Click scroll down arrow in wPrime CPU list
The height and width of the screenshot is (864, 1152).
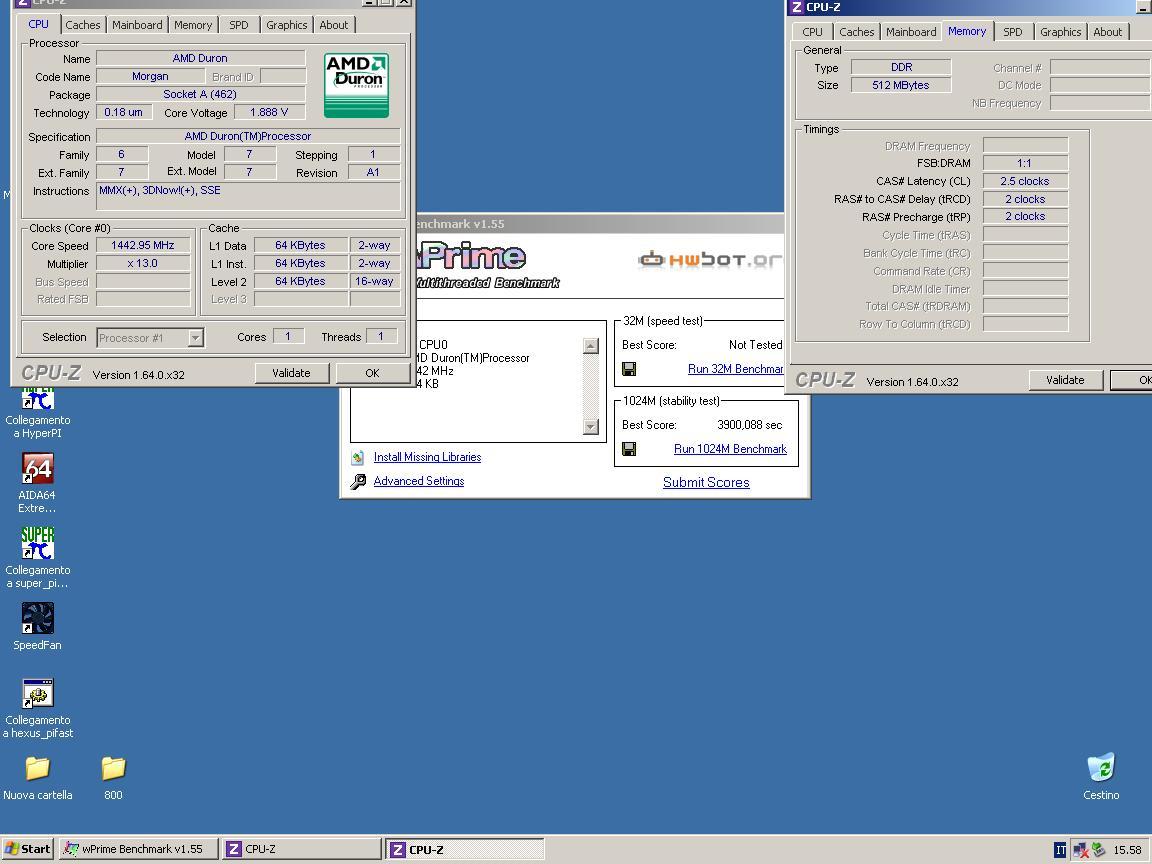pyautogui.click(x=591, y=427)
